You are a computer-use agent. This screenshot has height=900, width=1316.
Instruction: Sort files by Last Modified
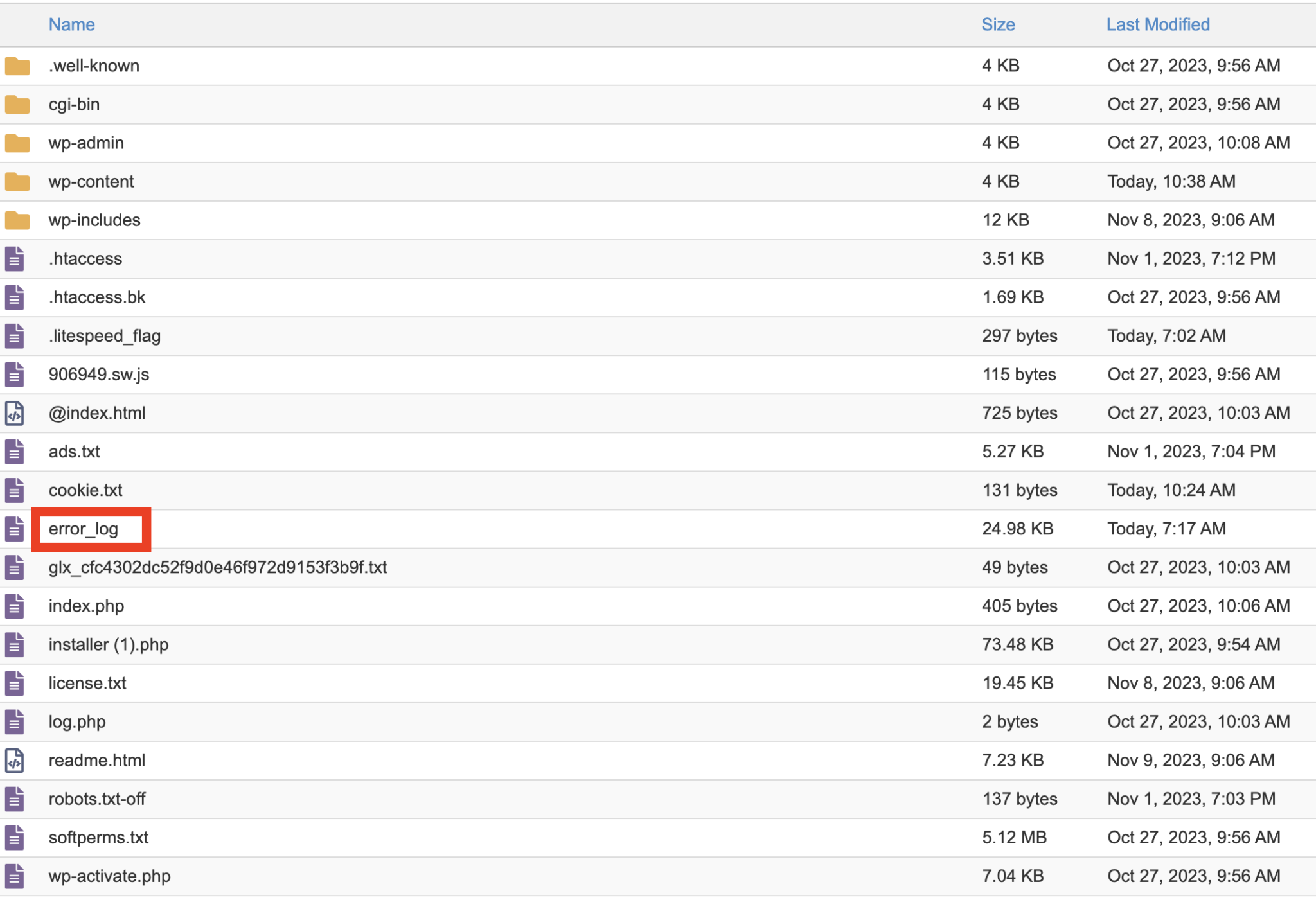(x=1157, y=24)
